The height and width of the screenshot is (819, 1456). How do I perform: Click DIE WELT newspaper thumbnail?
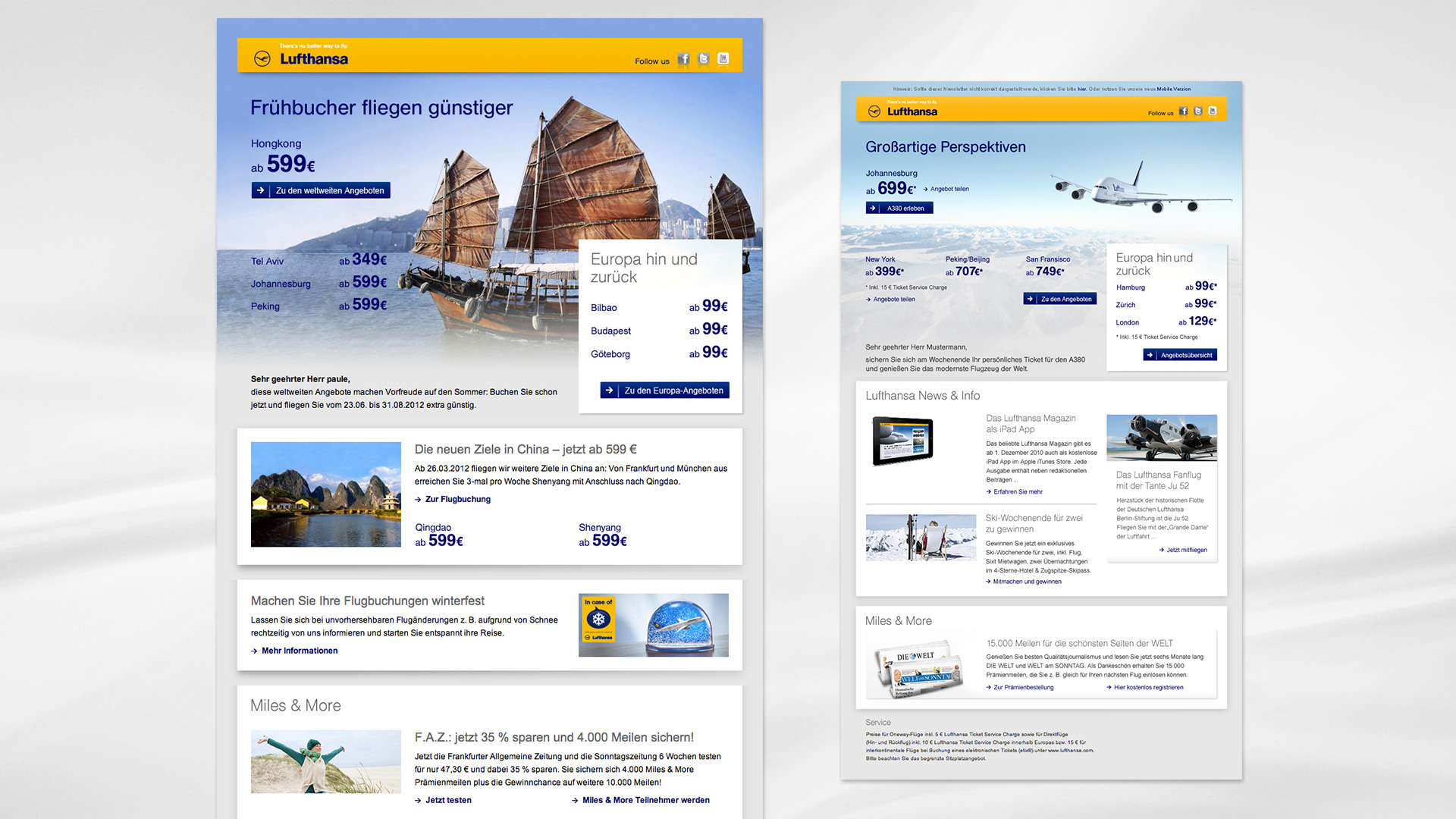coord(918,668)
